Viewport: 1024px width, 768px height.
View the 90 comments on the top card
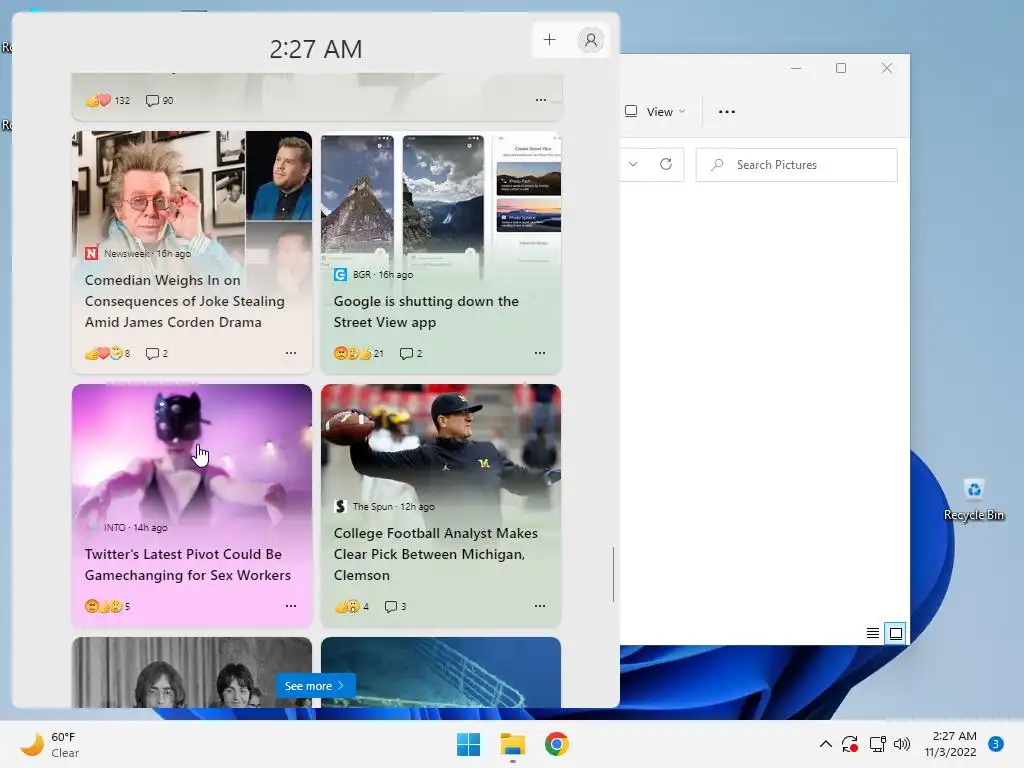point(159,101)
